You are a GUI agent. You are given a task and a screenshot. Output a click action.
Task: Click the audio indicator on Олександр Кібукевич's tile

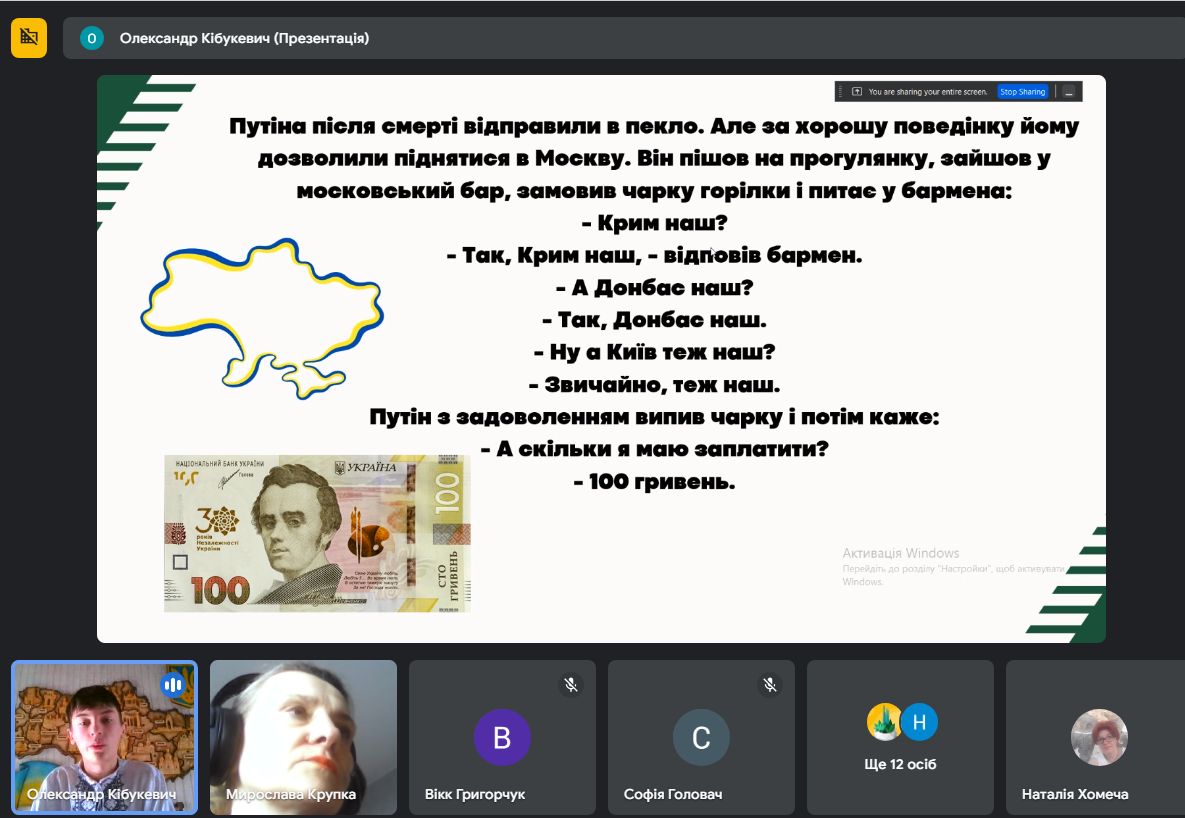click(x=172, y=685)
